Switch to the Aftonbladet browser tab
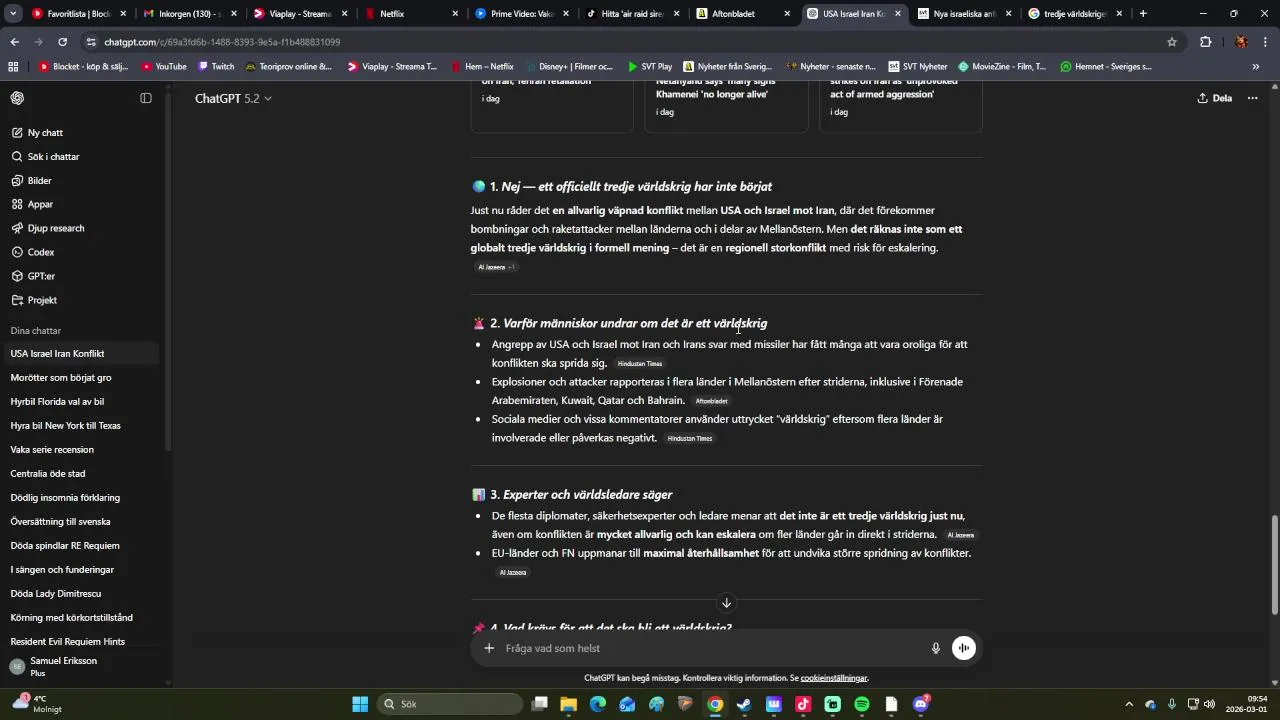 pyautogui.click(x=742, y=14)
